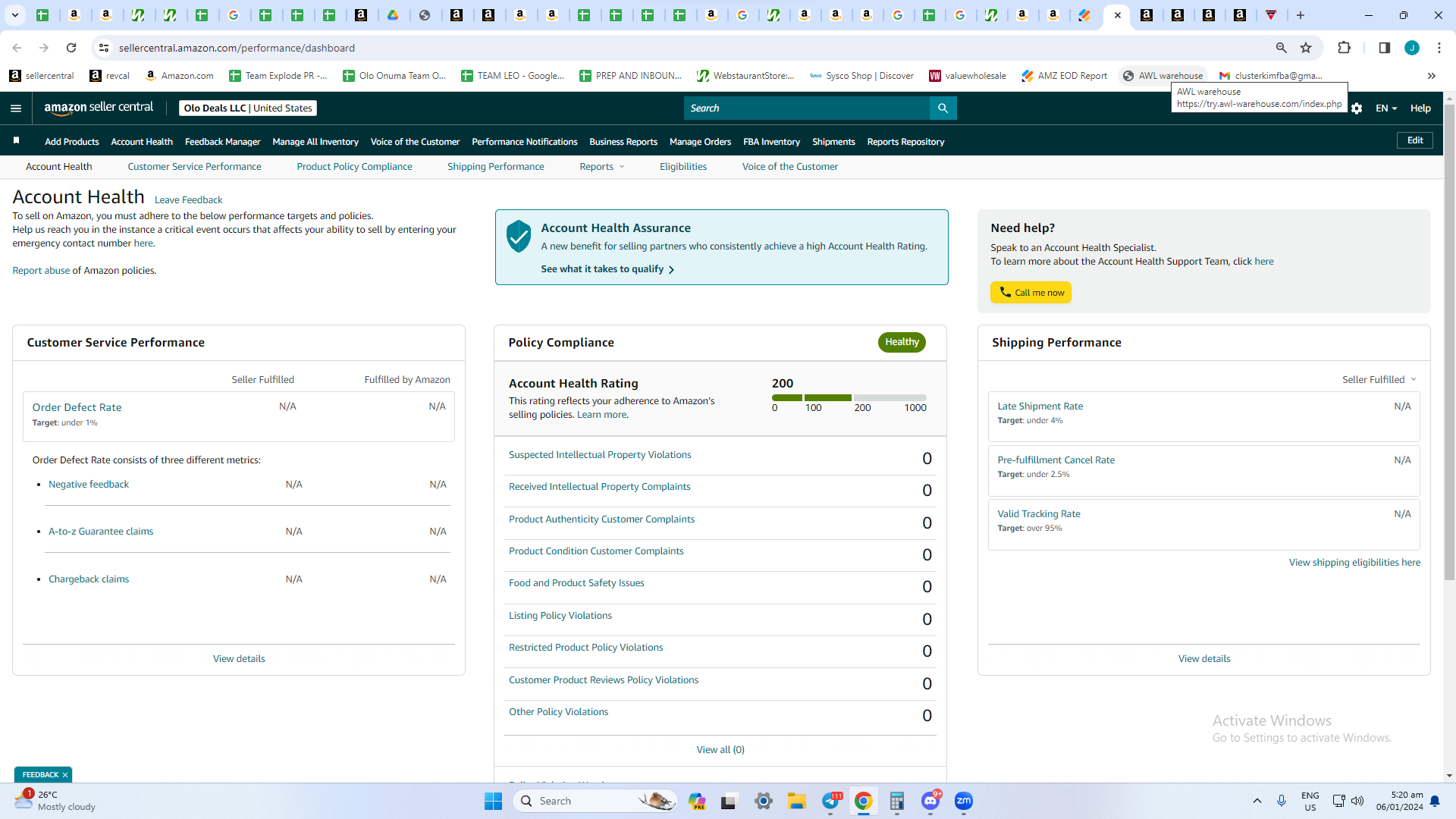This screenshot has height=819, width=1456.
Task: Open the Chrome three-dot menu
Action: (x=1439, y=48)
